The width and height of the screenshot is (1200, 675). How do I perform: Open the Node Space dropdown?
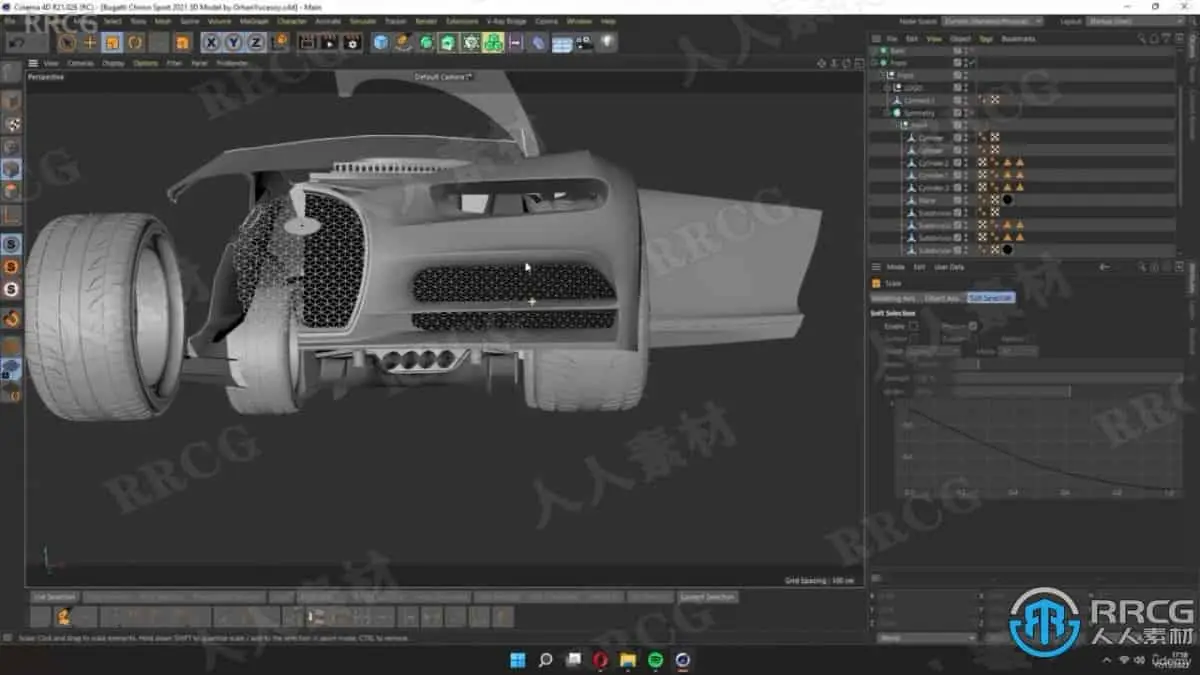click(992, 21)
